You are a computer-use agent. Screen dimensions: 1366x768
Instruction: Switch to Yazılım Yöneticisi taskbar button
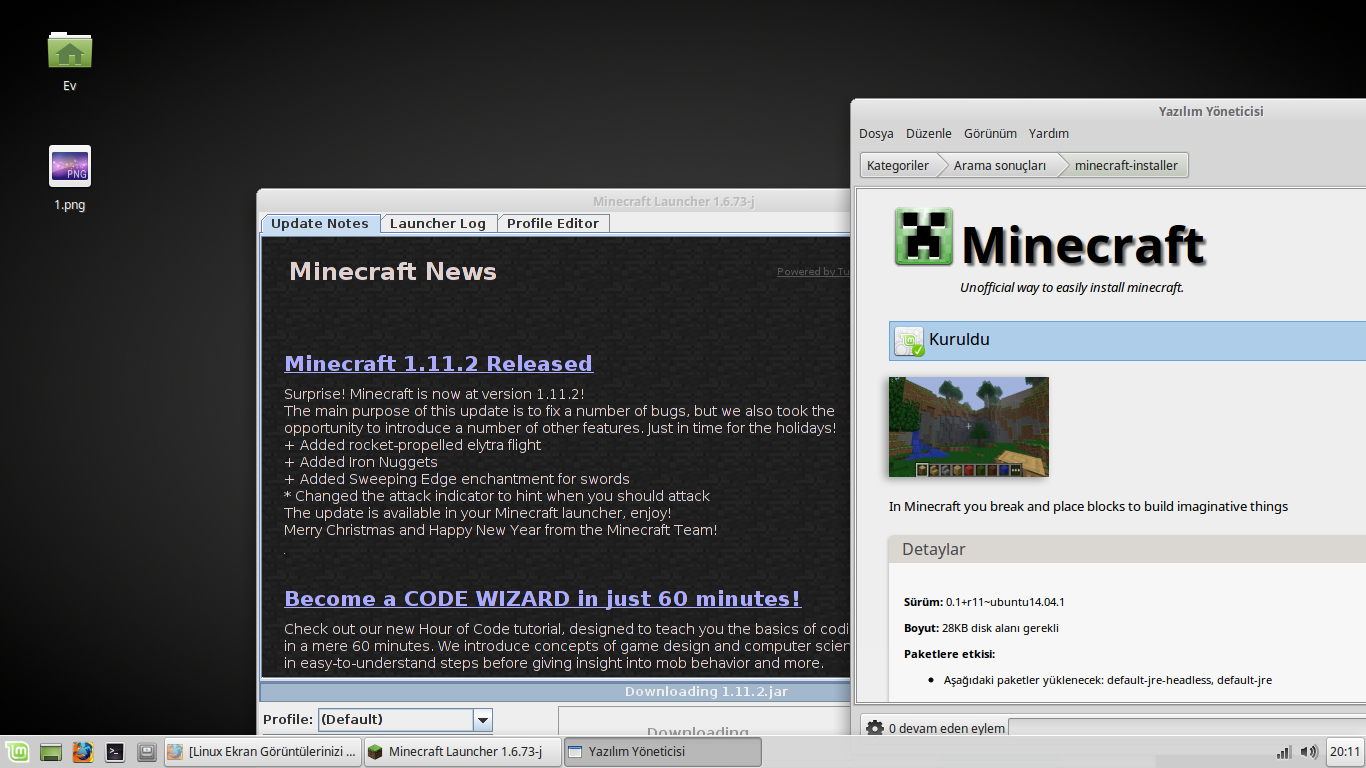(x=662, y=751)
